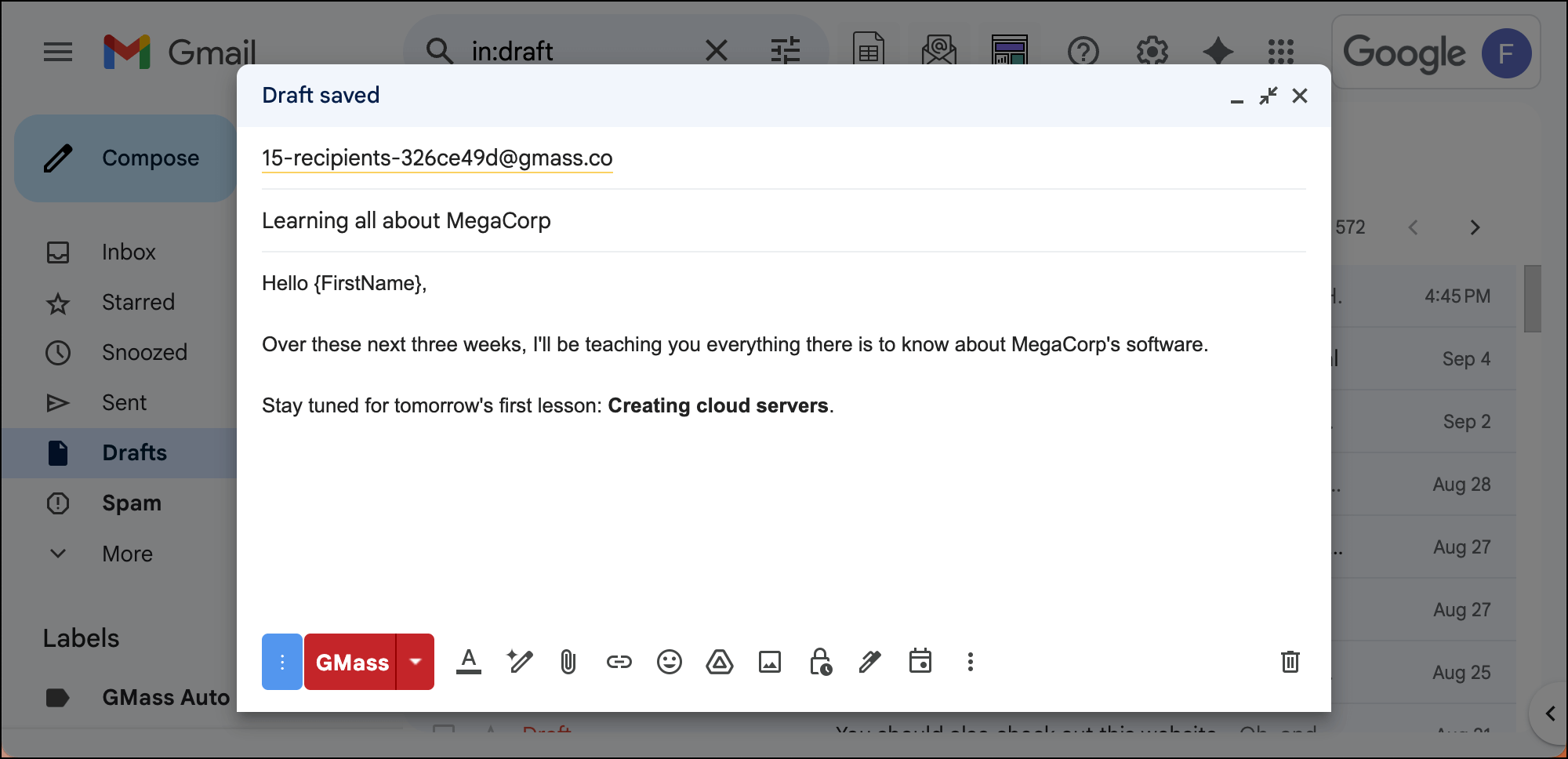Click the subject line field
1568x759 pixels.
784,221
